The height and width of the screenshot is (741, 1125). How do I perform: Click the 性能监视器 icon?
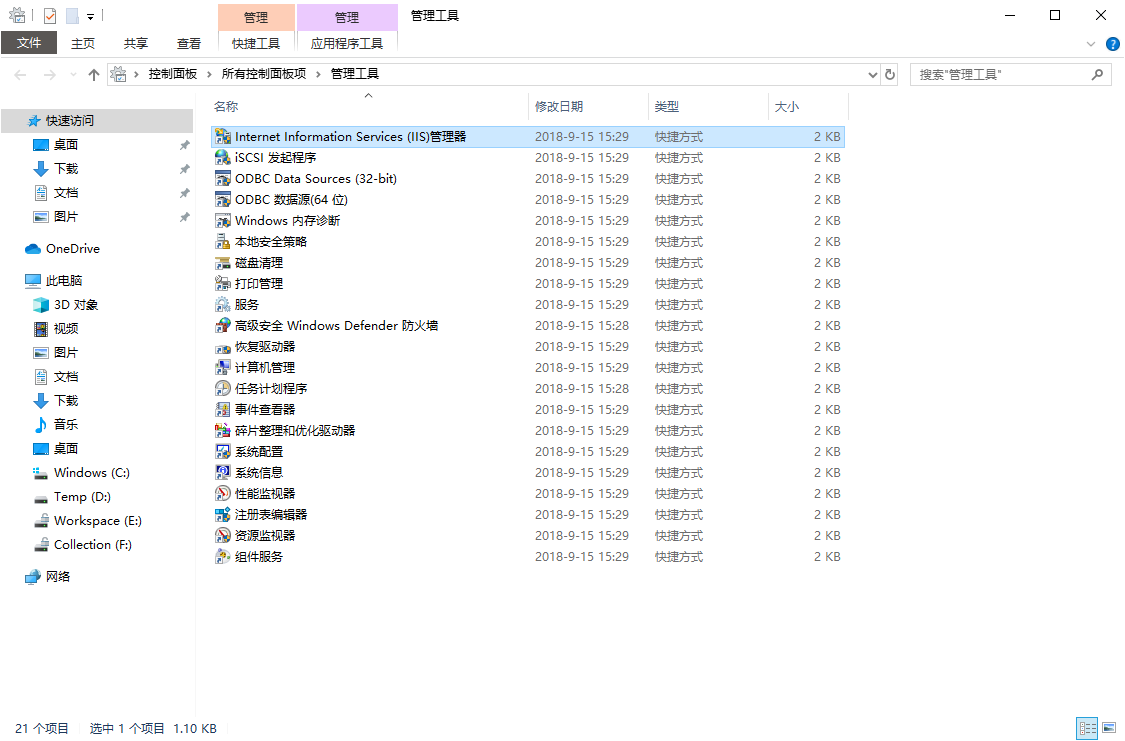tap(223, 494)
